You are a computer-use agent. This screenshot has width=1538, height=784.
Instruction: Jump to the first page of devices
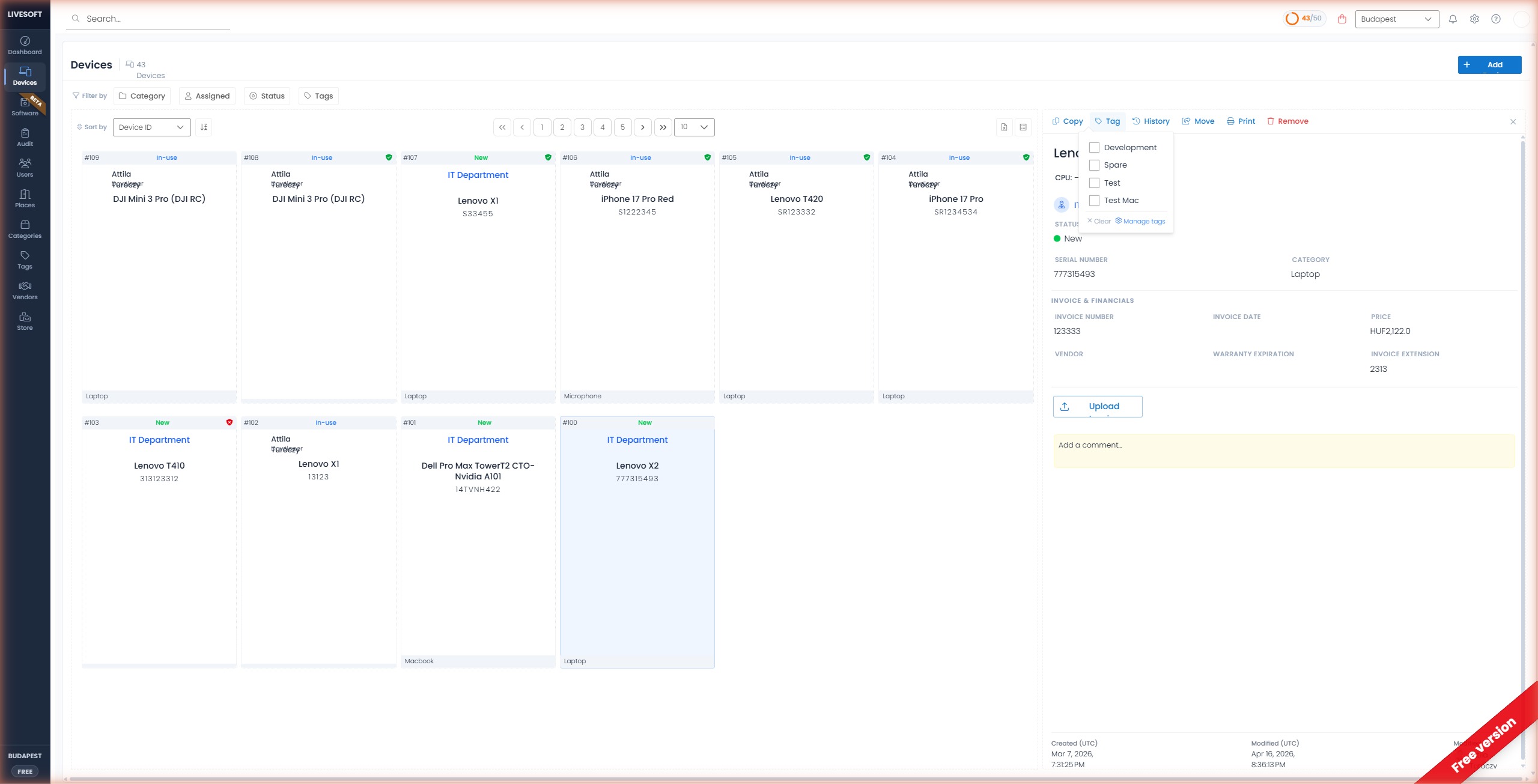point(502,127)
